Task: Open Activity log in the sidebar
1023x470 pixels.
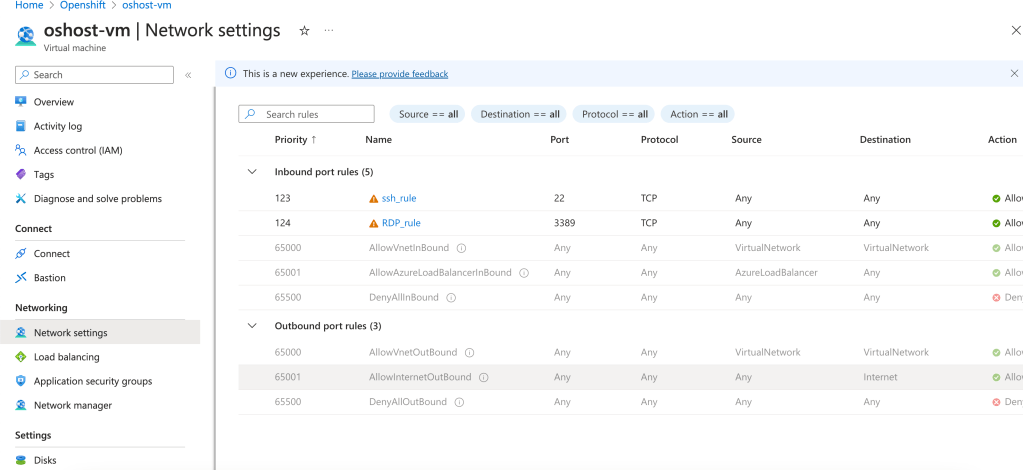Action: (x=58, y=126)
